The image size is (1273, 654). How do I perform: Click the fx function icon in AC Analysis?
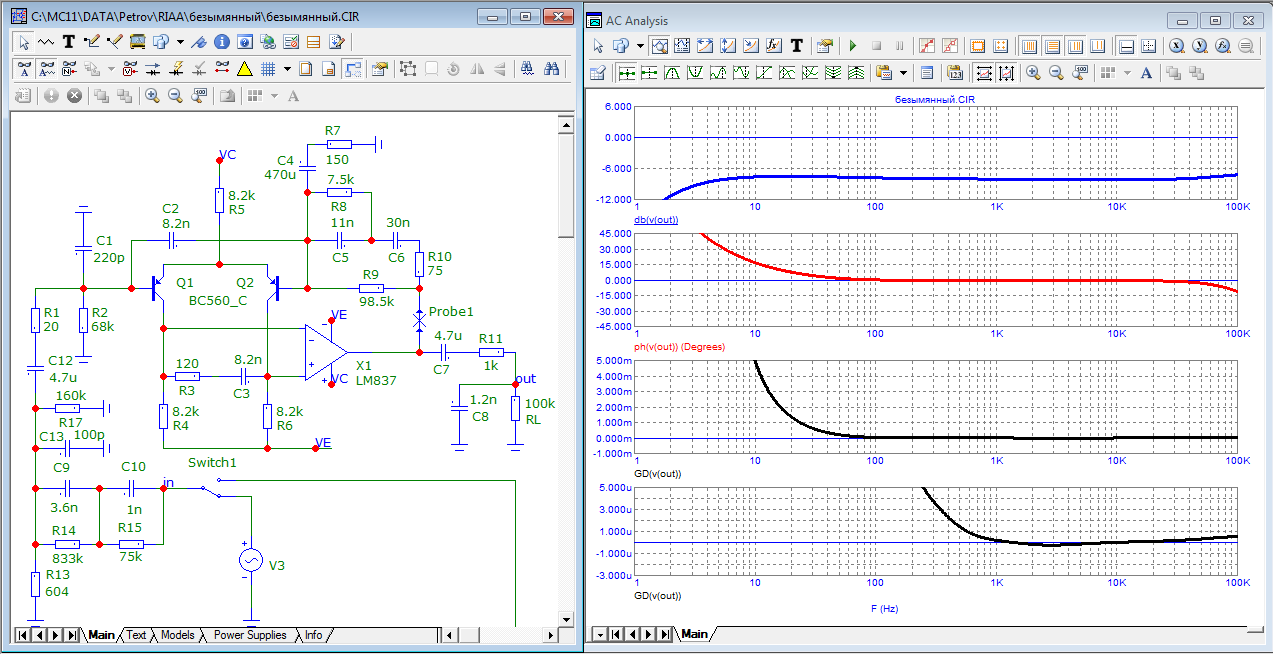point(773,46)
